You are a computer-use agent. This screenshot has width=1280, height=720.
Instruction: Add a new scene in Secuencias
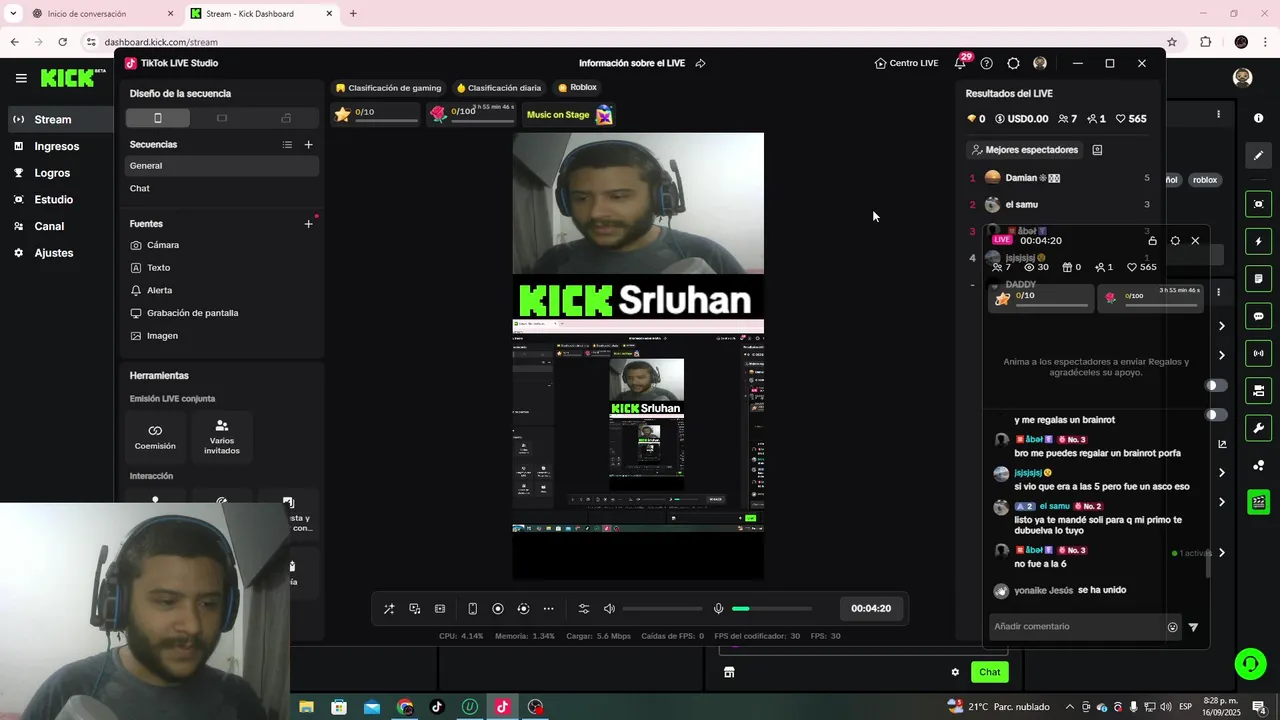308,145
